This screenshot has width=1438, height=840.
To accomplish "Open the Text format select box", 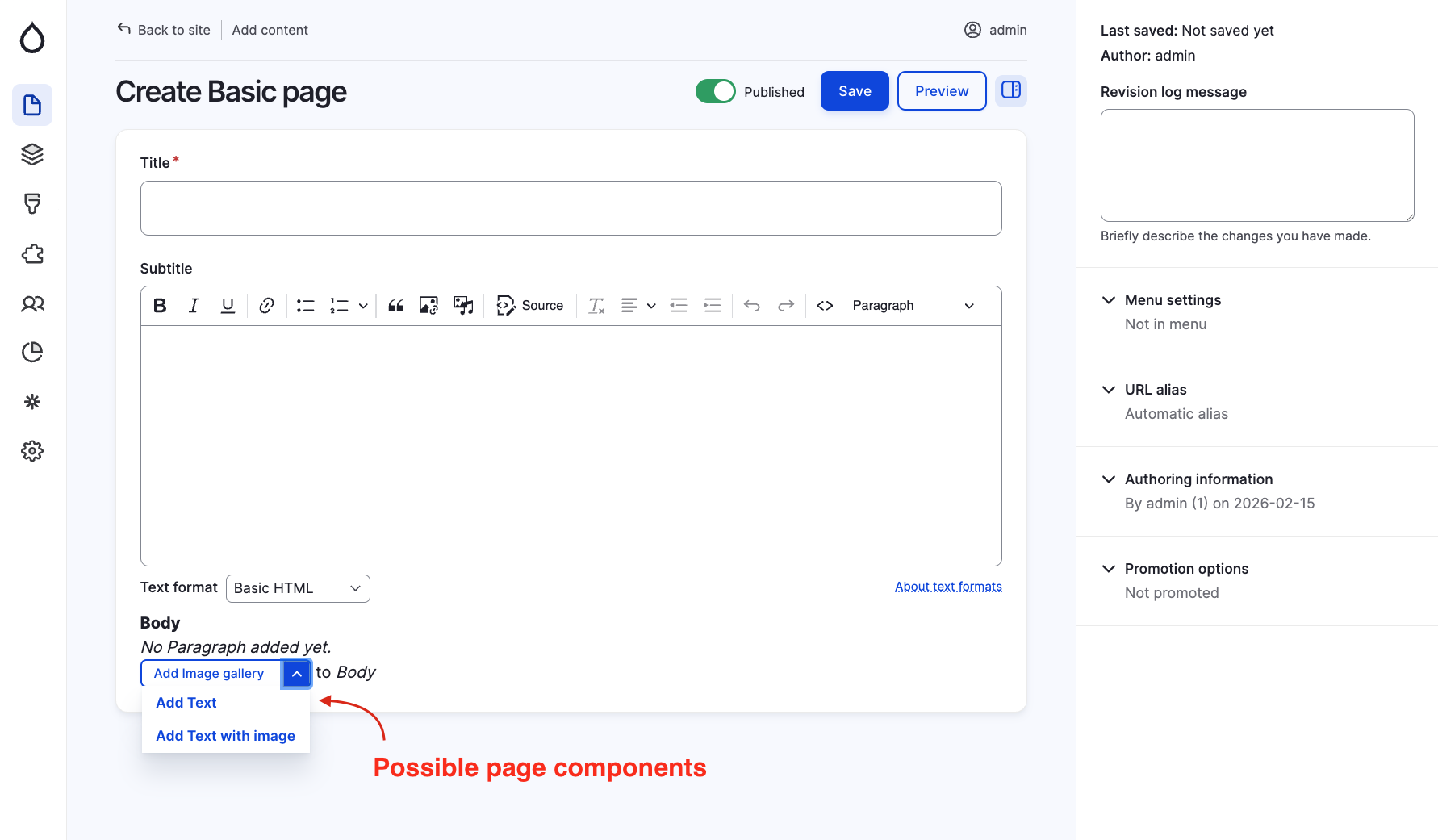I will coord(297,588).
